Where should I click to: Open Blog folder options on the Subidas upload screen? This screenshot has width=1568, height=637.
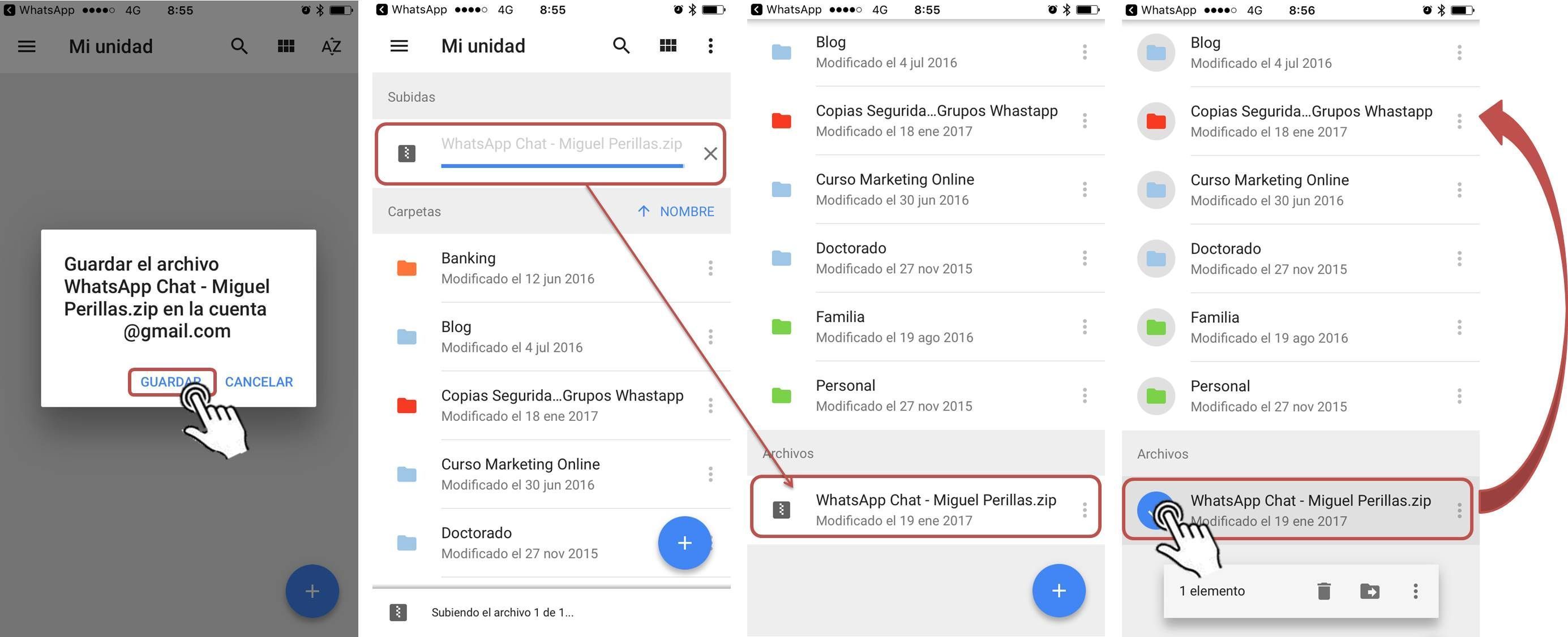click(x=710, y=337)
